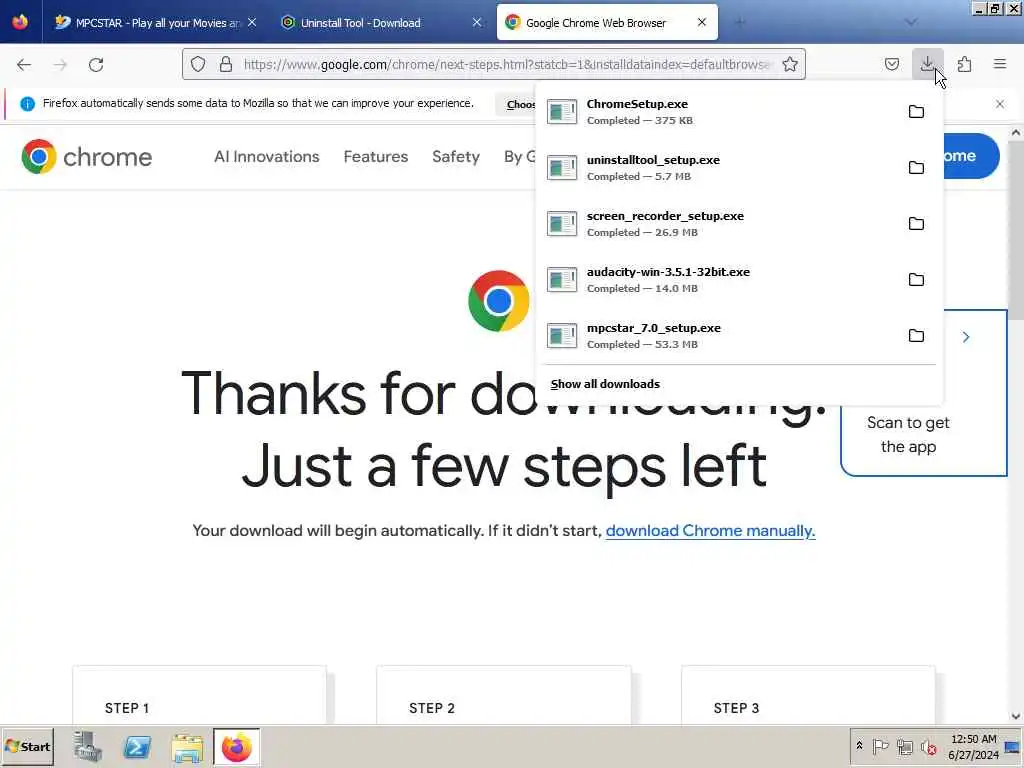
Task: Click the info icon on the notification bar
Action: pyautogui.click(x=27, y=104)
